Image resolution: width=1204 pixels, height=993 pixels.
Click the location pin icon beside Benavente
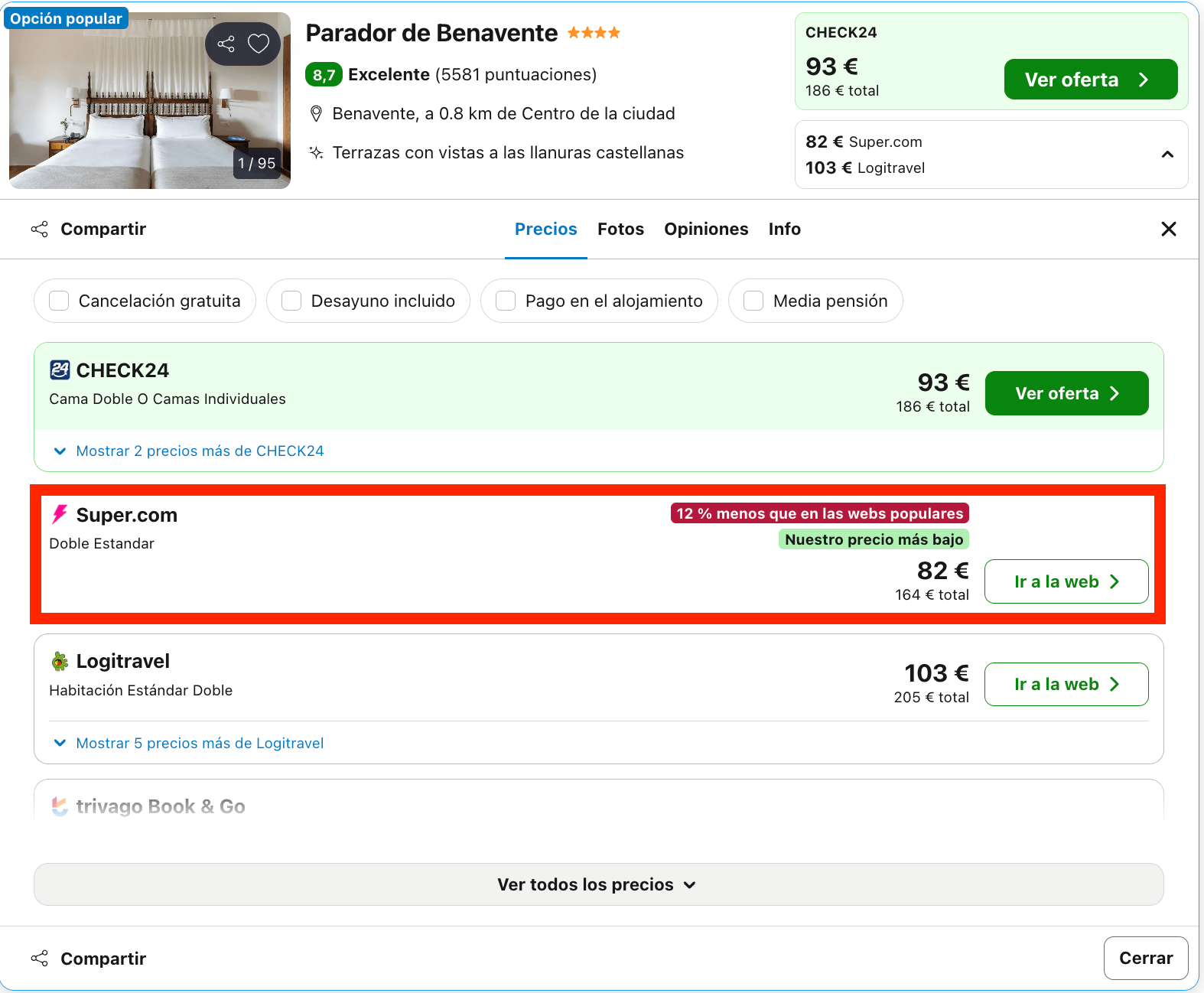[x=316, y=114]
